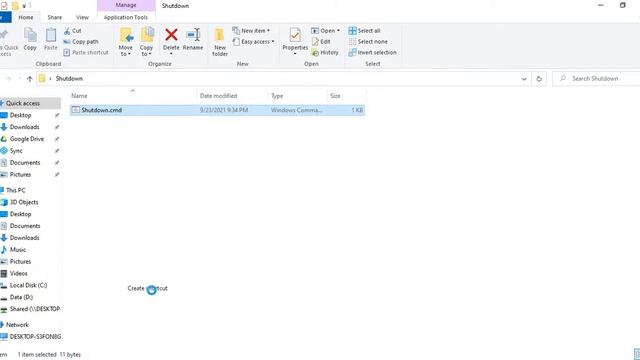Screen dimensions: 640x360
Task: Open the Open dropdown in ribbon
Action: [325, 31]
